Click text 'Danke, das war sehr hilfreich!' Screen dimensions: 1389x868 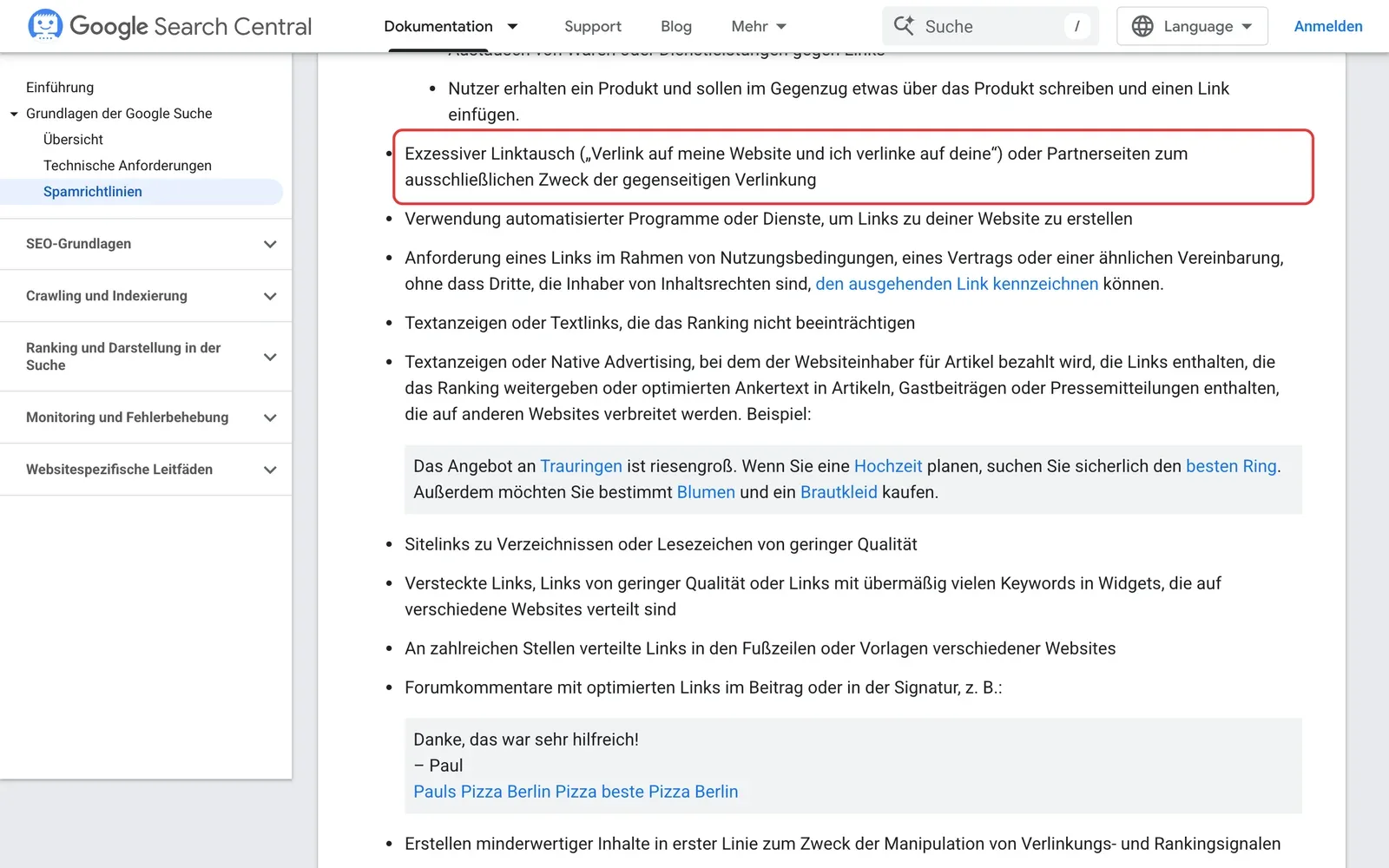pyautogui.click(x=526, y=740)
